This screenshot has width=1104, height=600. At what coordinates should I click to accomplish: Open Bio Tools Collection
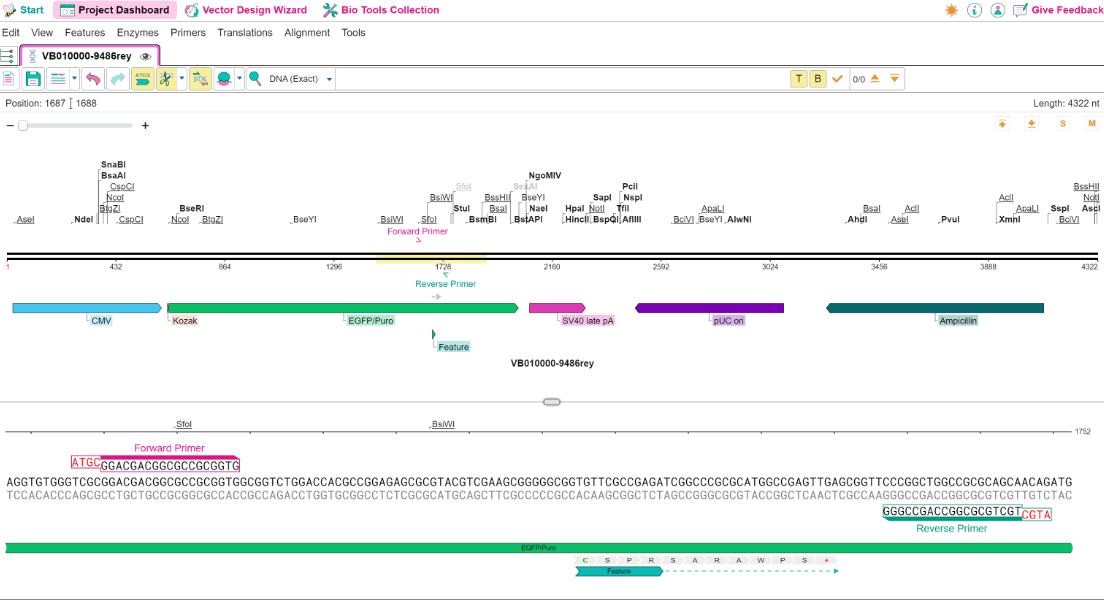pos(381,10)
